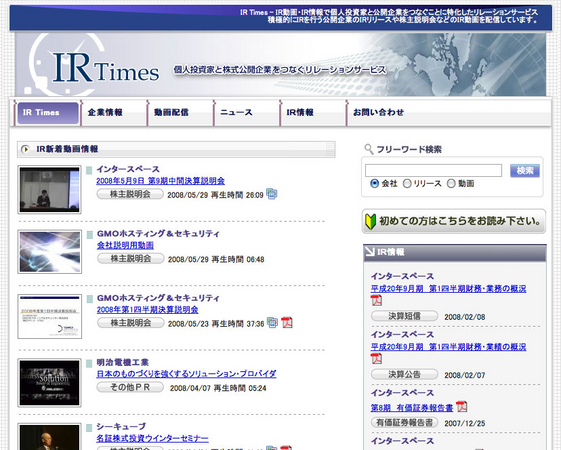Open the IR Times navigation tab
561x450 pixels.
(x=48, y=113)
